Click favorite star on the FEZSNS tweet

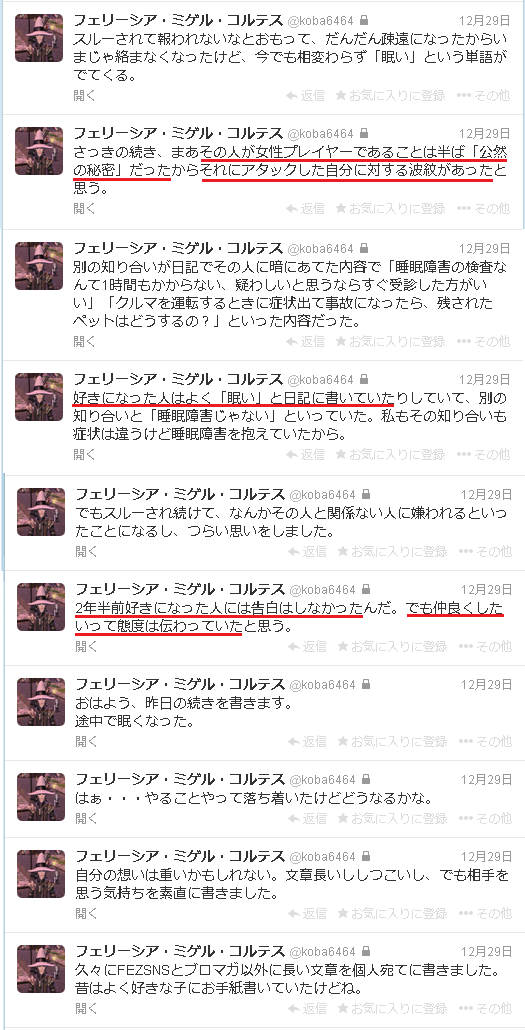(342, 1007)
